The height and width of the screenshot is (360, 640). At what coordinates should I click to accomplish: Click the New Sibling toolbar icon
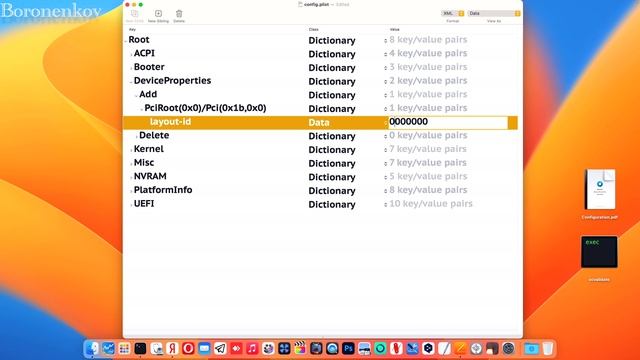(x=158, y=14)
